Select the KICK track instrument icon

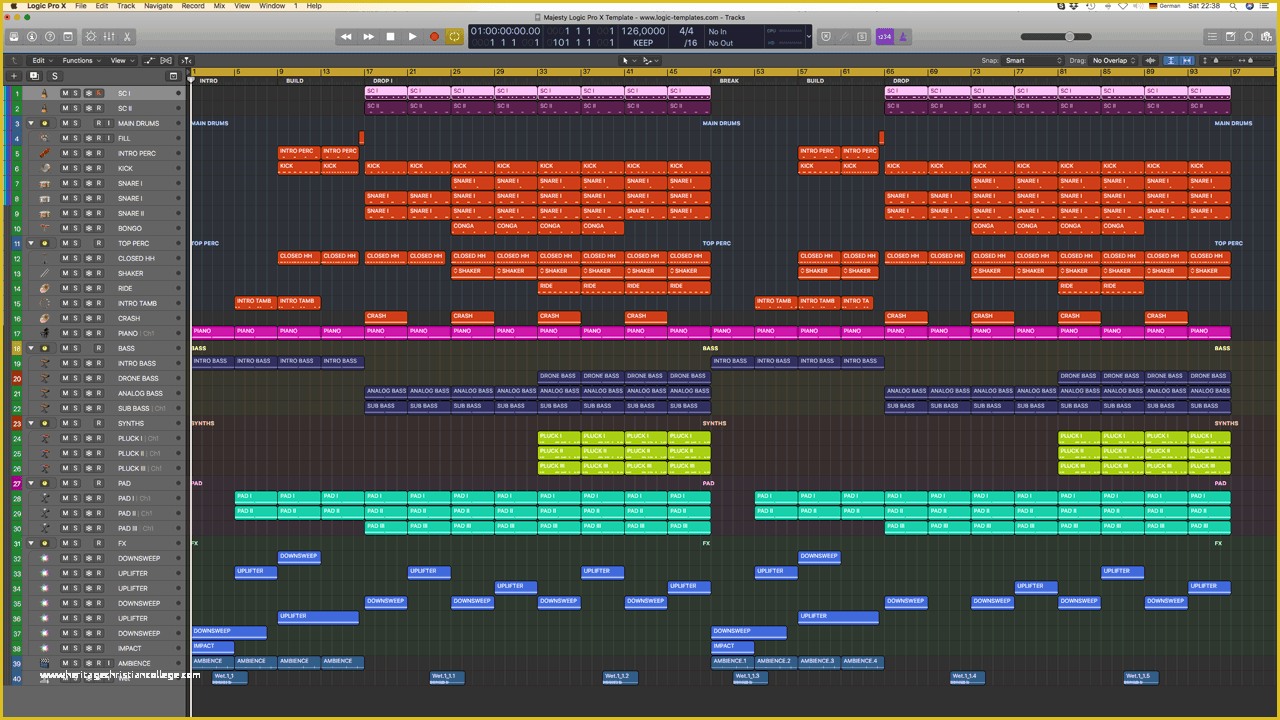click(45, 168)
